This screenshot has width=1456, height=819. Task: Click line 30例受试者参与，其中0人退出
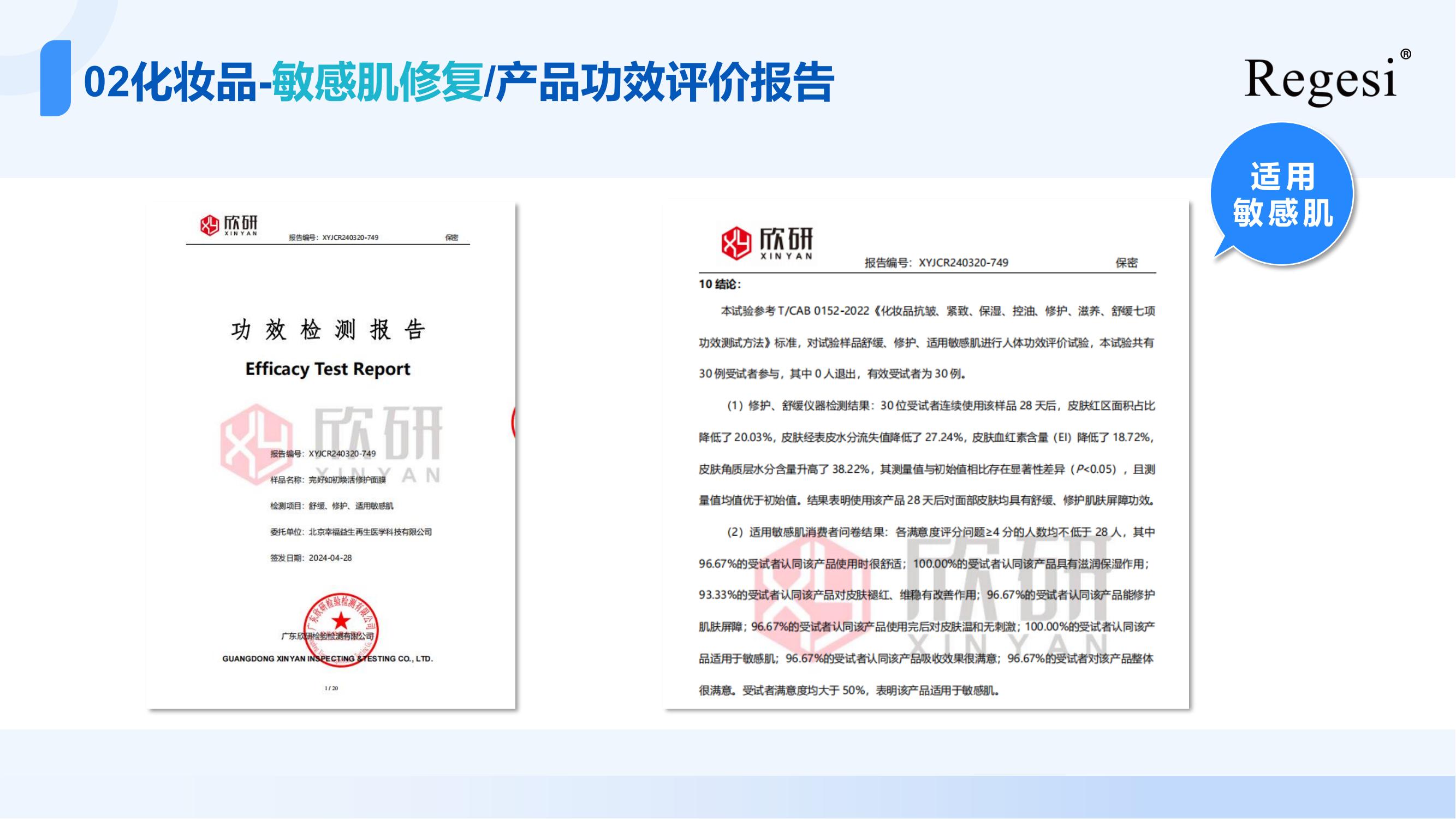tap(833, 373)
